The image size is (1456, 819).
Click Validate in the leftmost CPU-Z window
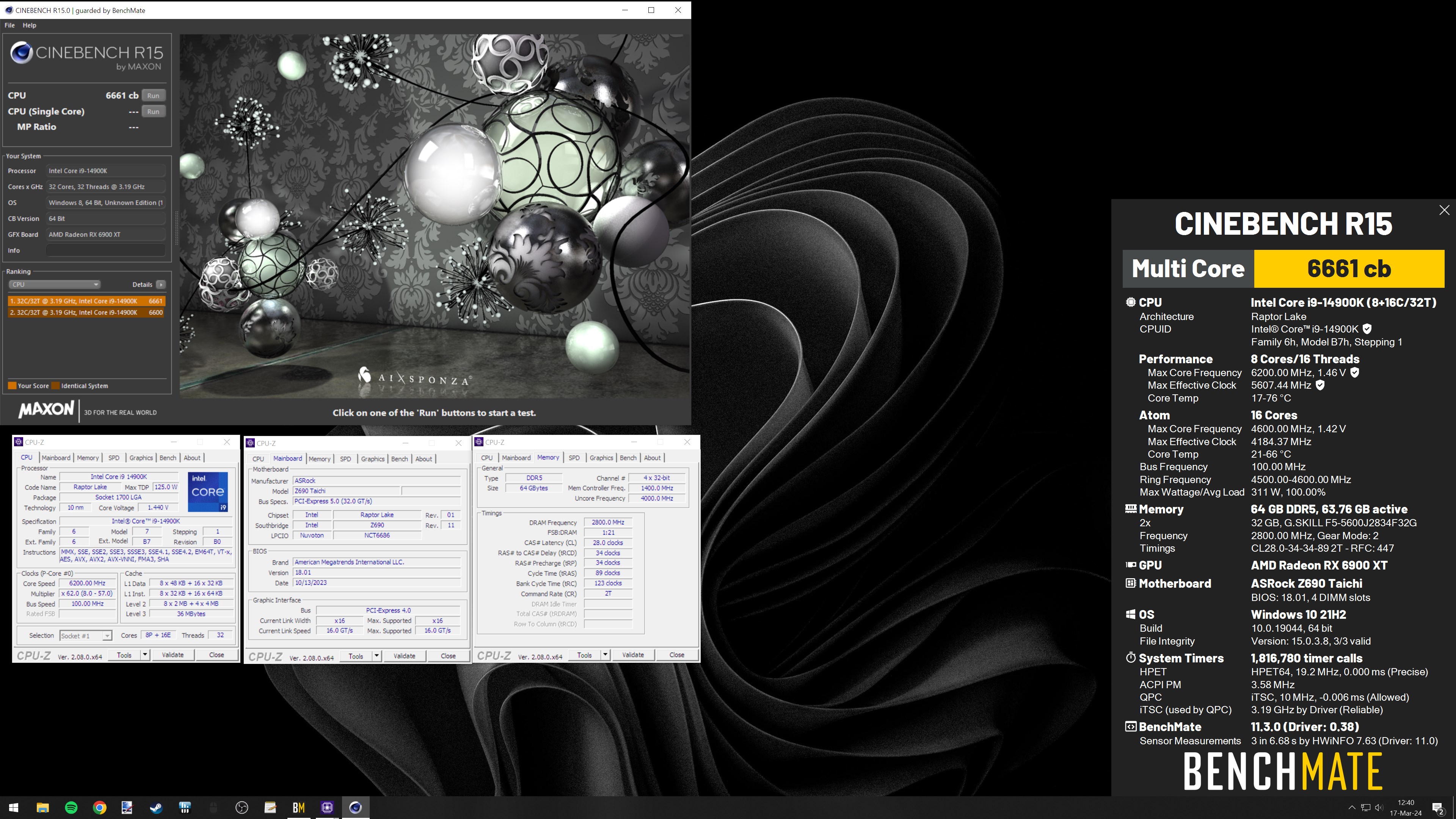(x=173, y=654)
